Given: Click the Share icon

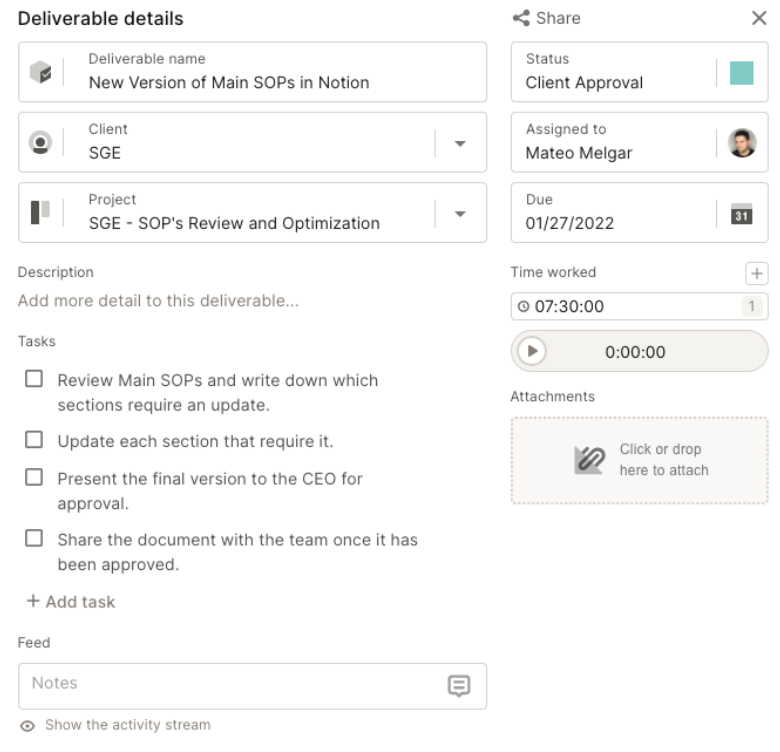Looking at the screenshot, I should point(521,18).
